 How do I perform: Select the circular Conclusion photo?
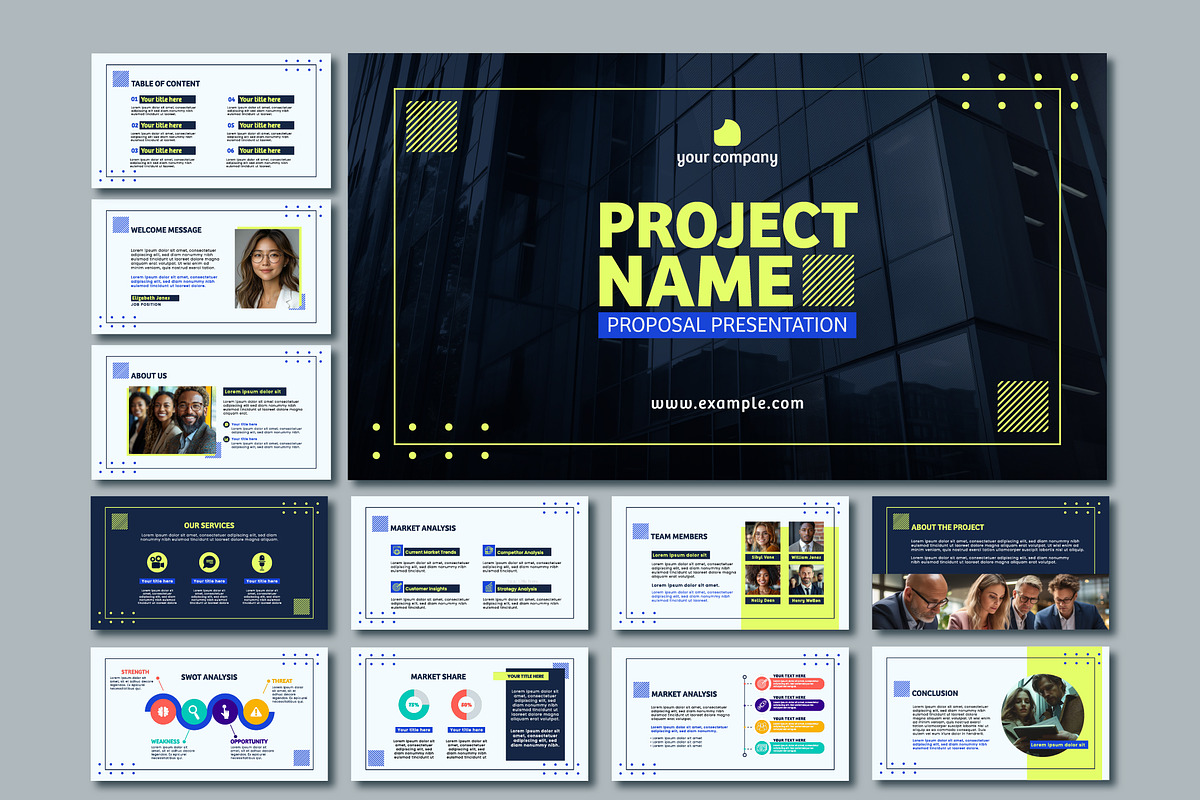pyautogui.click(x=1042, y=714)
